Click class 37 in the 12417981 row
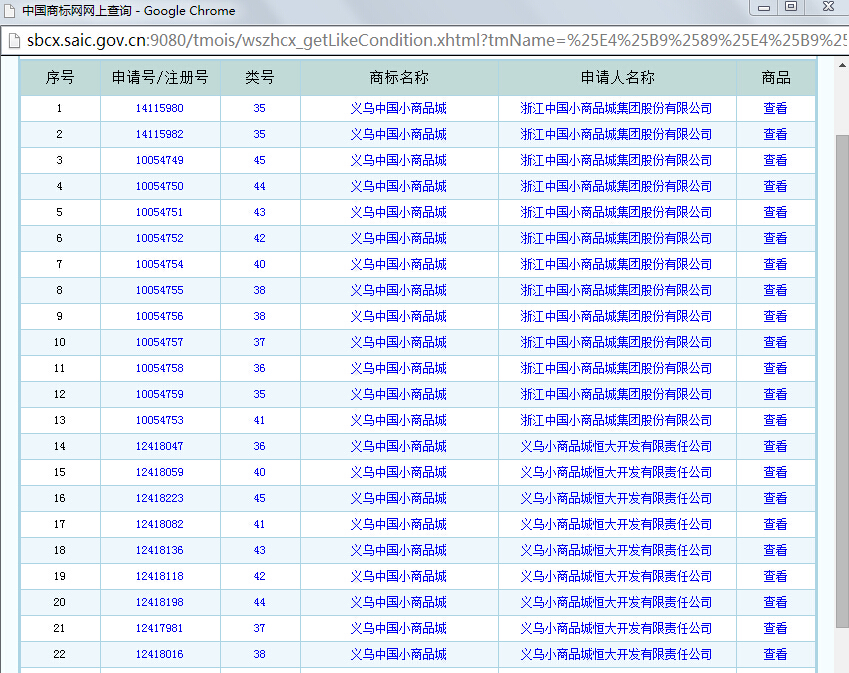Image resolution: width=849 pixels, height=673 pixels. pyautogui.click(x=259, y=628)
